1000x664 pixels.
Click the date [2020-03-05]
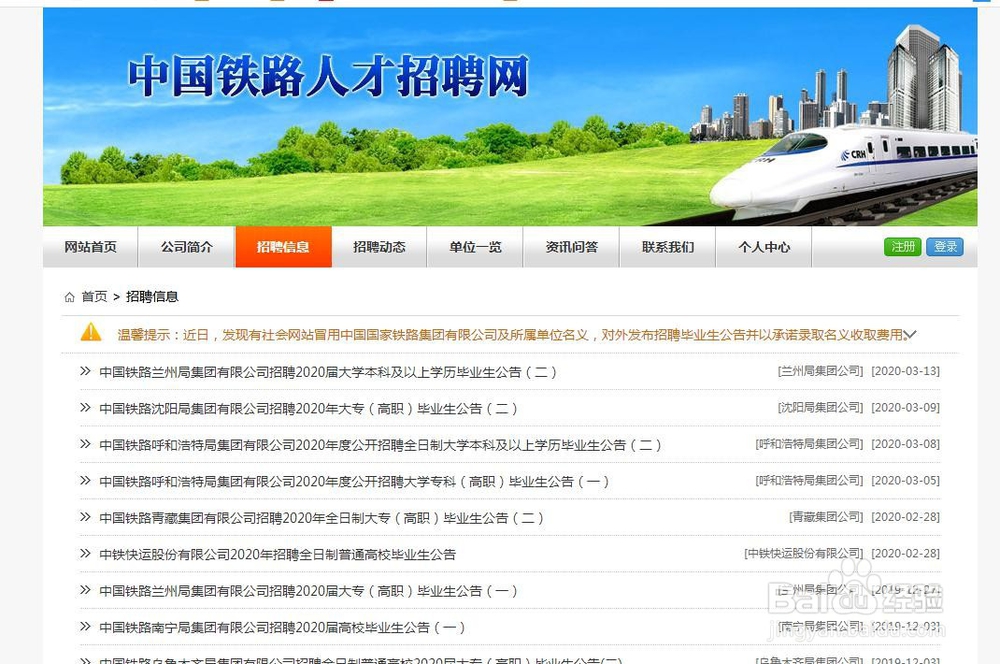(906, 480)
